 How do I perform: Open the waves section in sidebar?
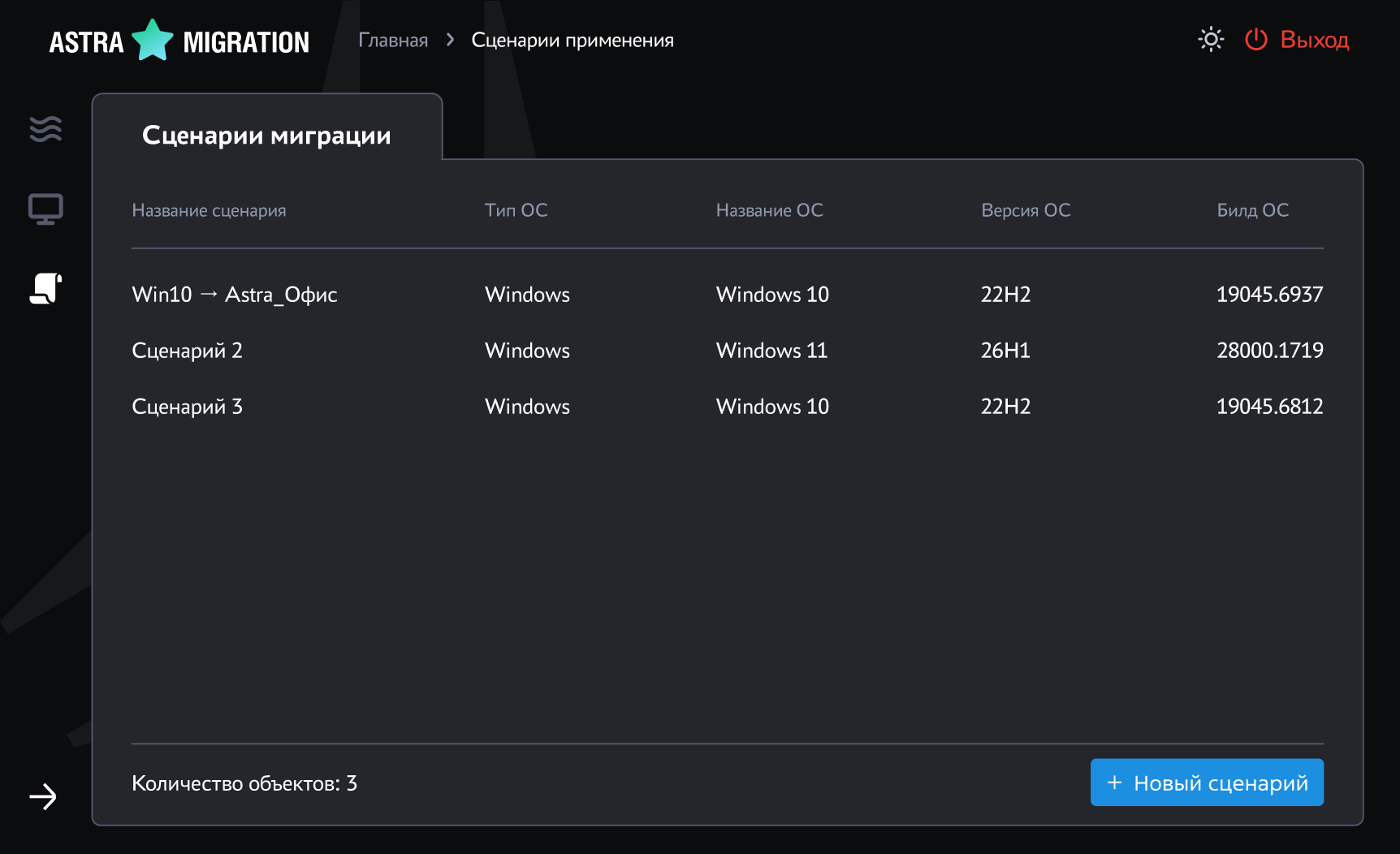pos(45,129)
